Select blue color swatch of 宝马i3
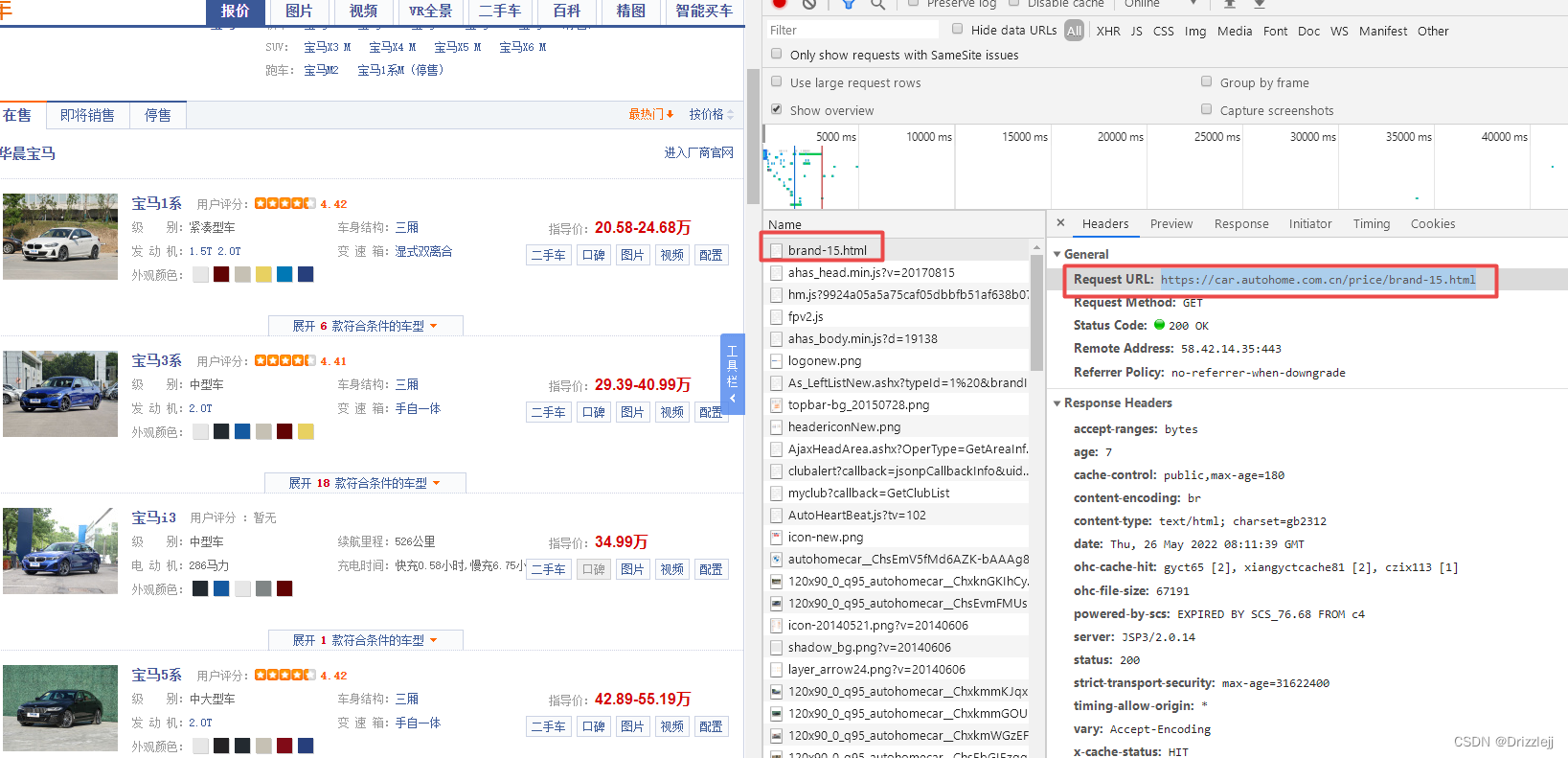Screen dimensions: 1568x758 [221, 588]
